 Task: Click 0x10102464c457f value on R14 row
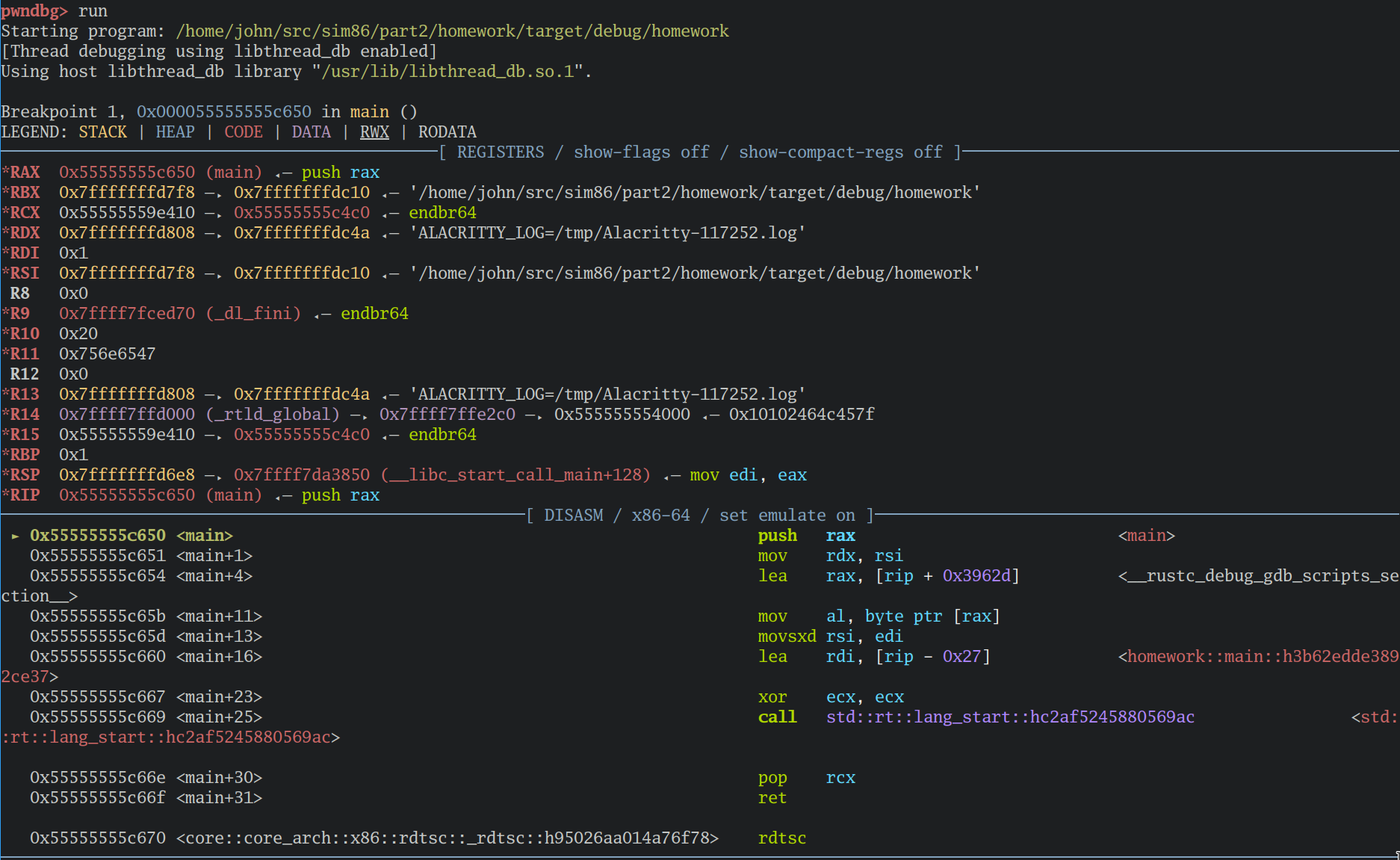click(802, 414)
